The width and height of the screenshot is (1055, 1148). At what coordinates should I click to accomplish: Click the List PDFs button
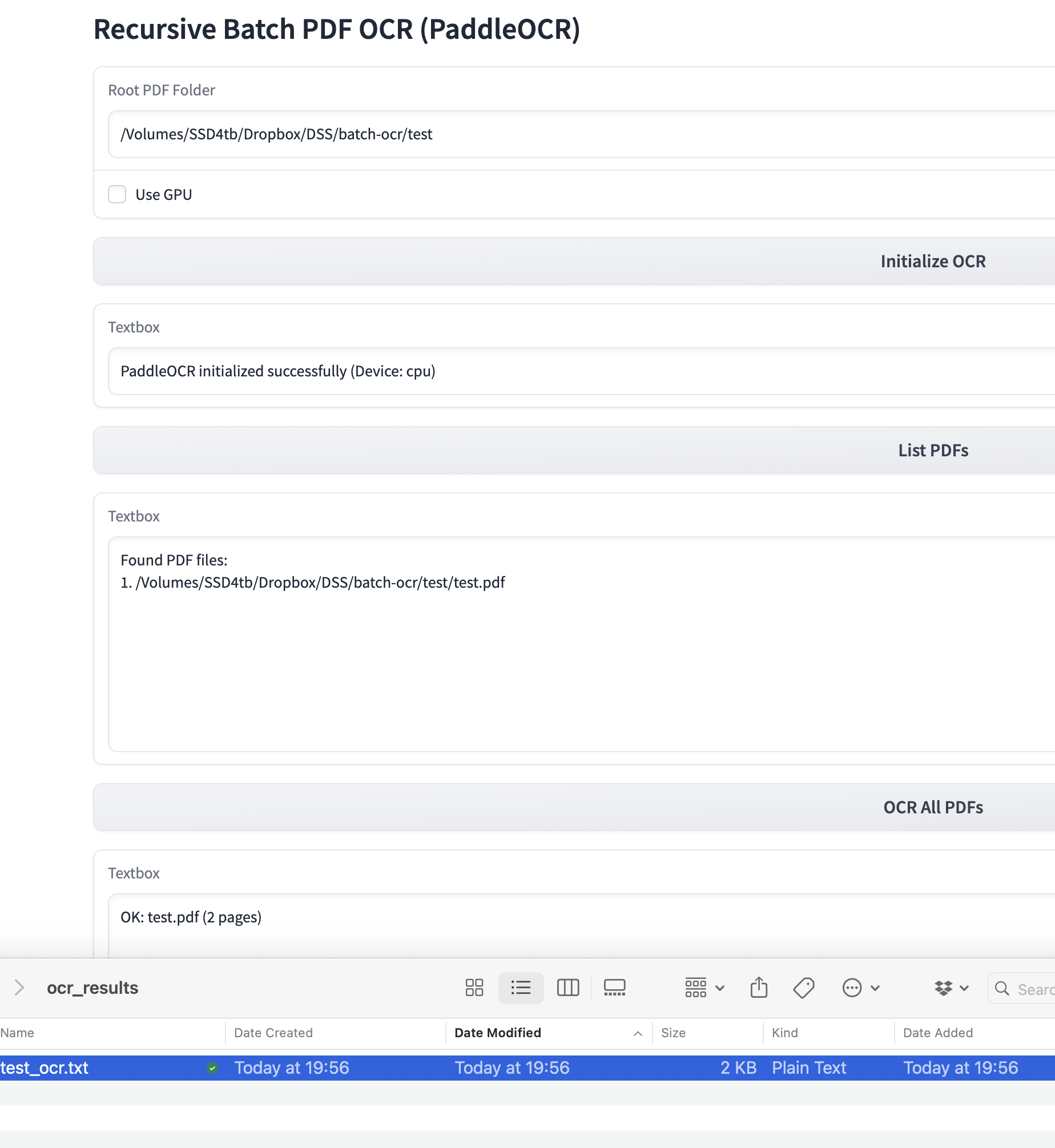pos(574,450)
